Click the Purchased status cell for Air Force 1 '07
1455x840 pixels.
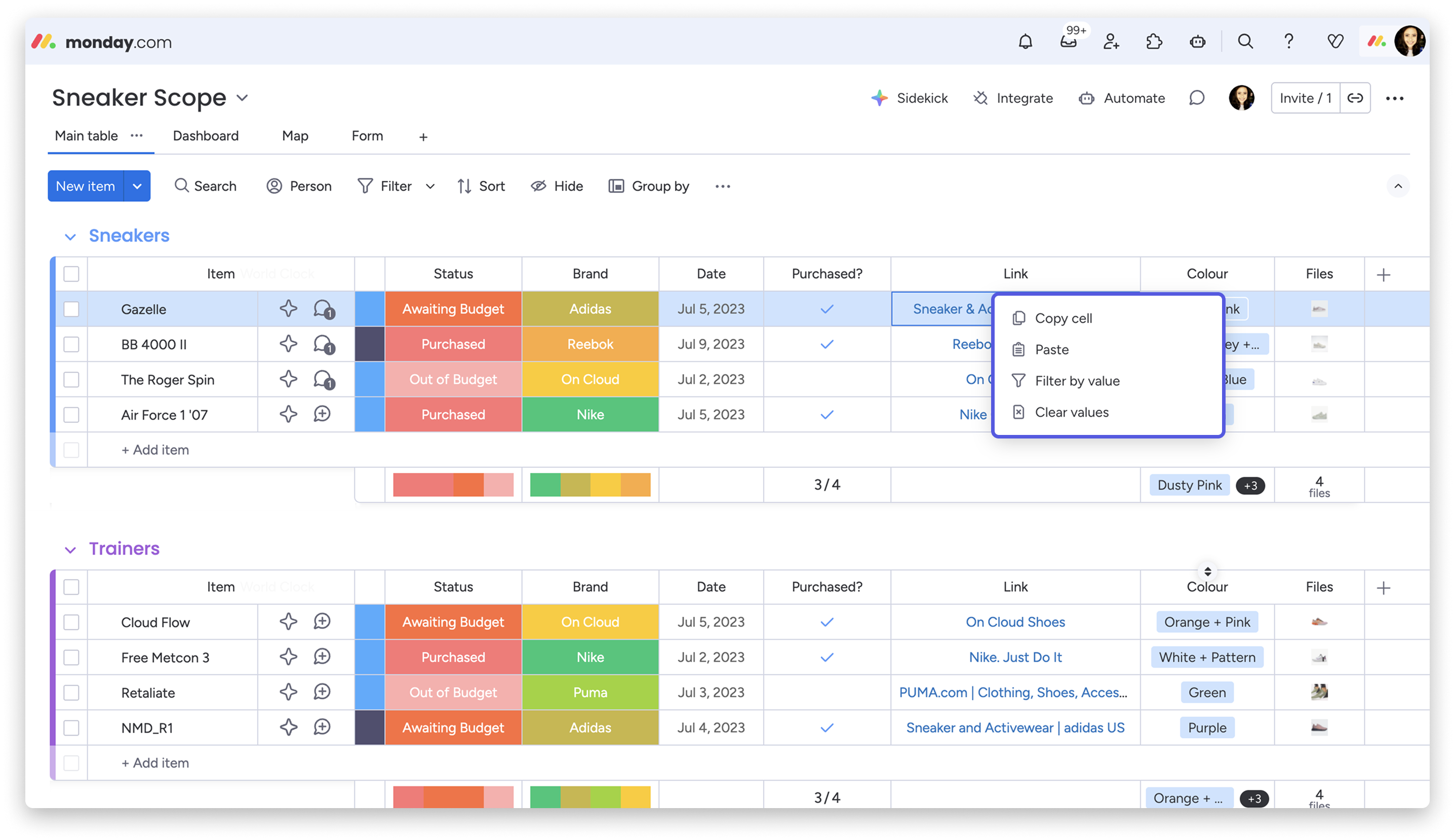click(453, 414)
